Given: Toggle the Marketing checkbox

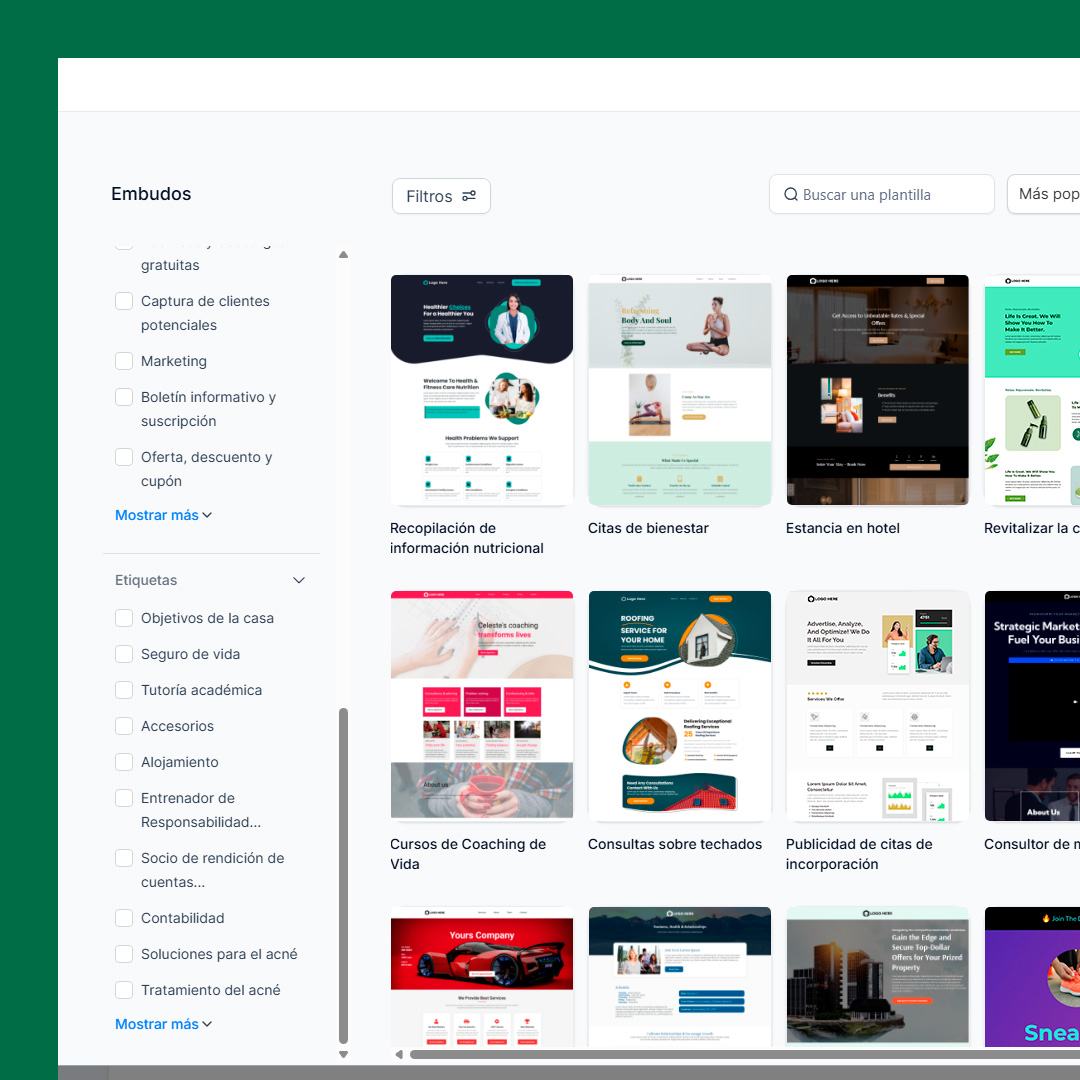Looking at the screenshot, I should coord(124,361).
